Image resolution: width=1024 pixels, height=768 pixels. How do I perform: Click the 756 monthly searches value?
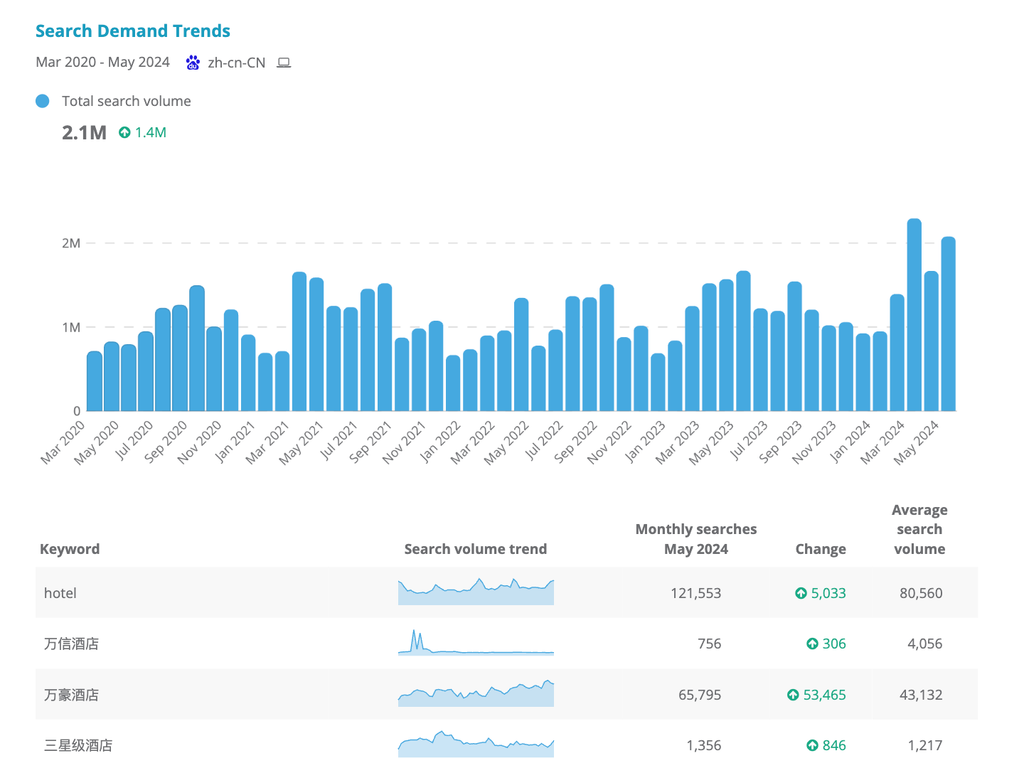pos(709,644)
